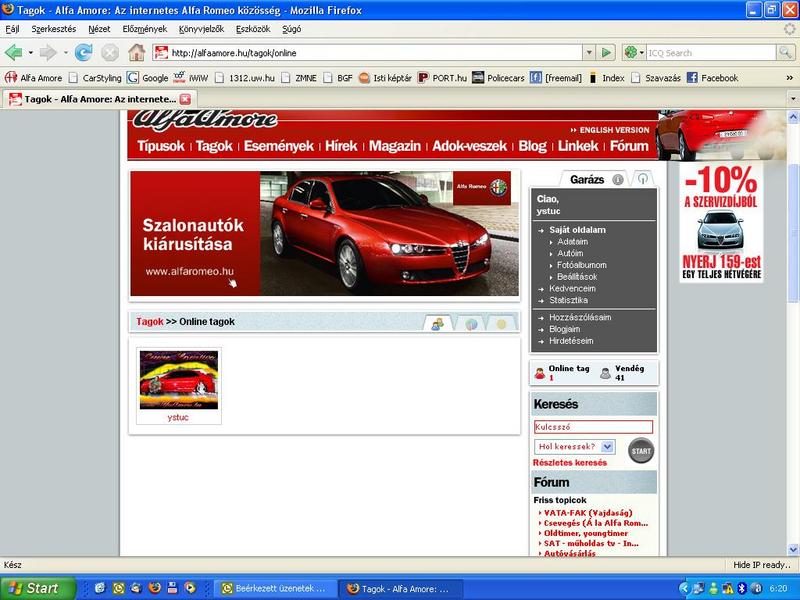Open the Alfa Amore bookmark
This screenshot has height=600, width=800.
click(34, 78)
